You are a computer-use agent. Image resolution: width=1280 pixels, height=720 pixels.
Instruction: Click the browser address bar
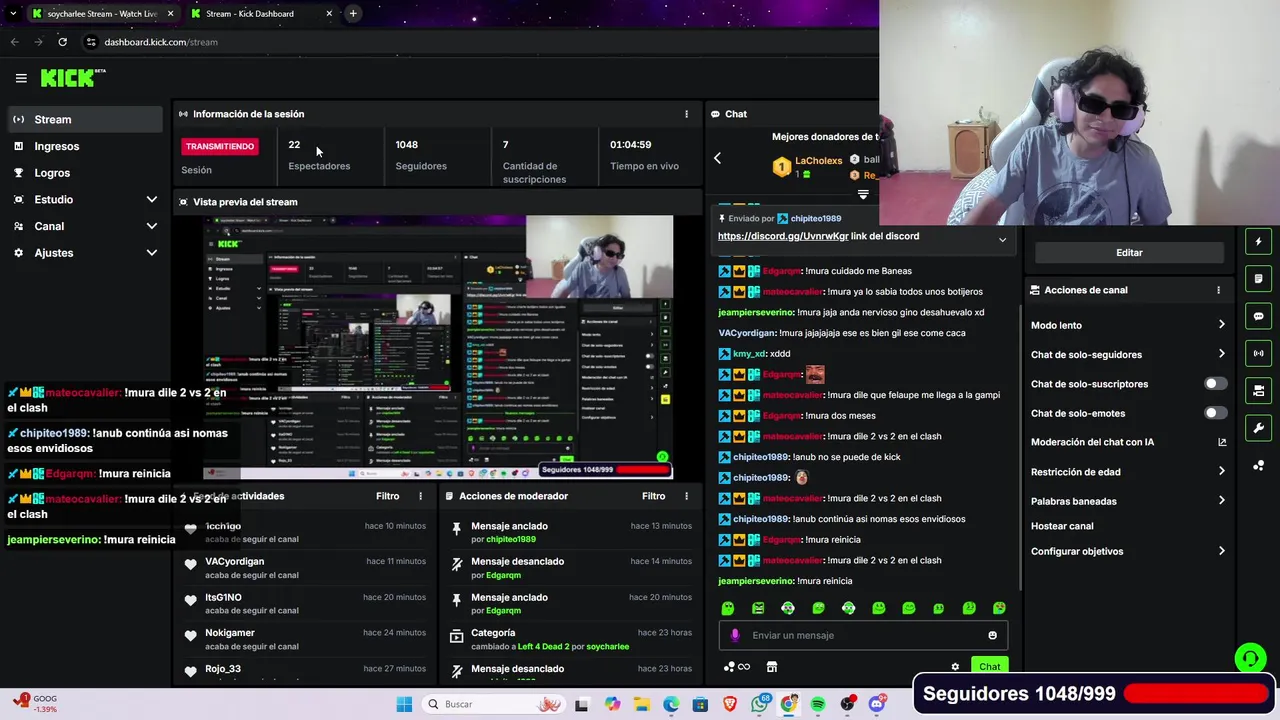coord(480,42)
